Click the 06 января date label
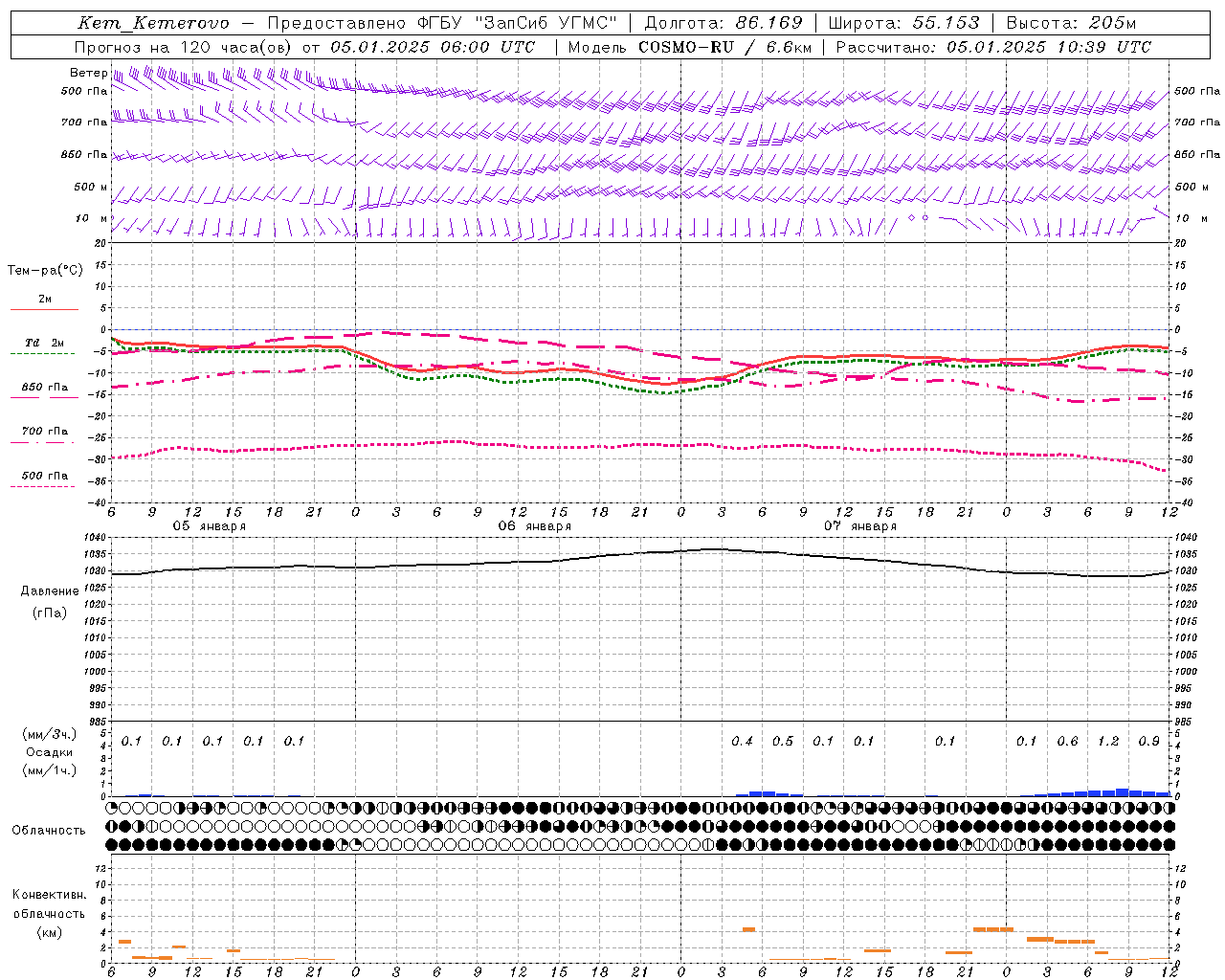The width and height of the screenshot is (1225, 980). [534, 526]
